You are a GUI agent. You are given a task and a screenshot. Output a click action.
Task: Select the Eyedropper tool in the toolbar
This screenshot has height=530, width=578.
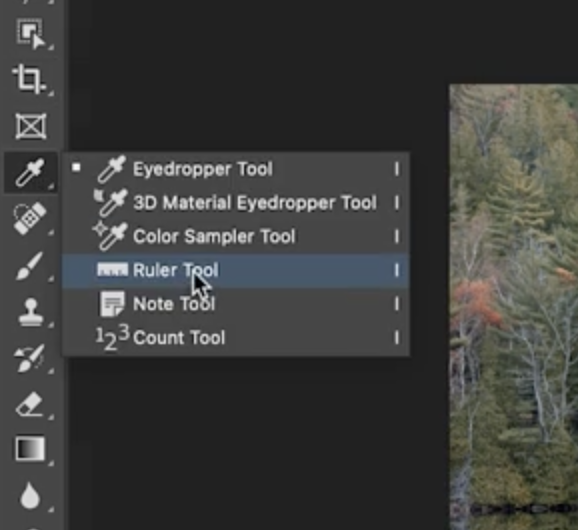point(31,172)
